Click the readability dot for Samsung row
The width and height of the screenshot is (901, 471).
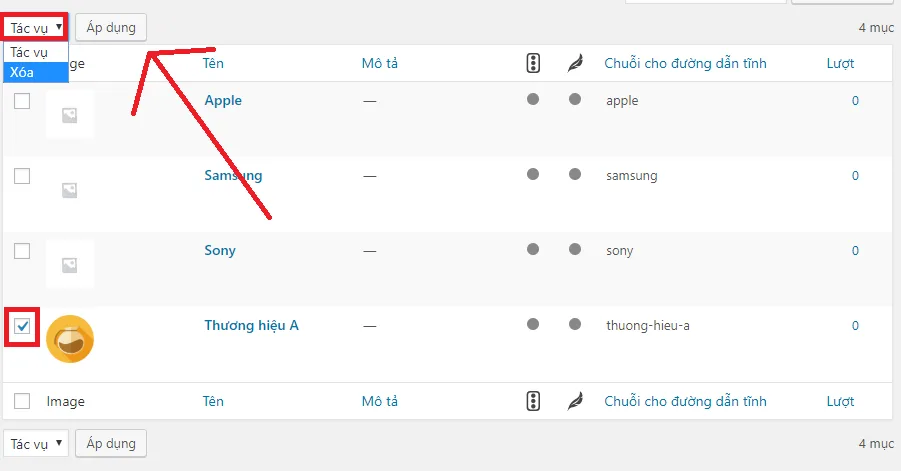point(575,174)
